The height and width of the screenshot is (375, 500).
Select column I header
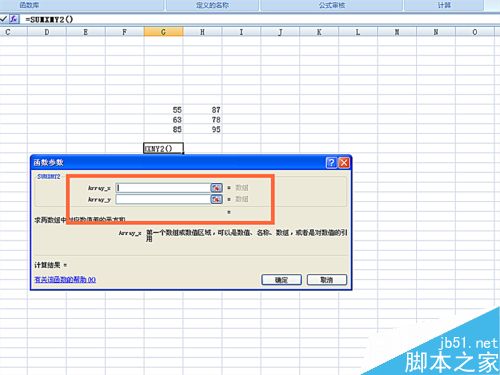pyautogui.click(x=241, y=32)
